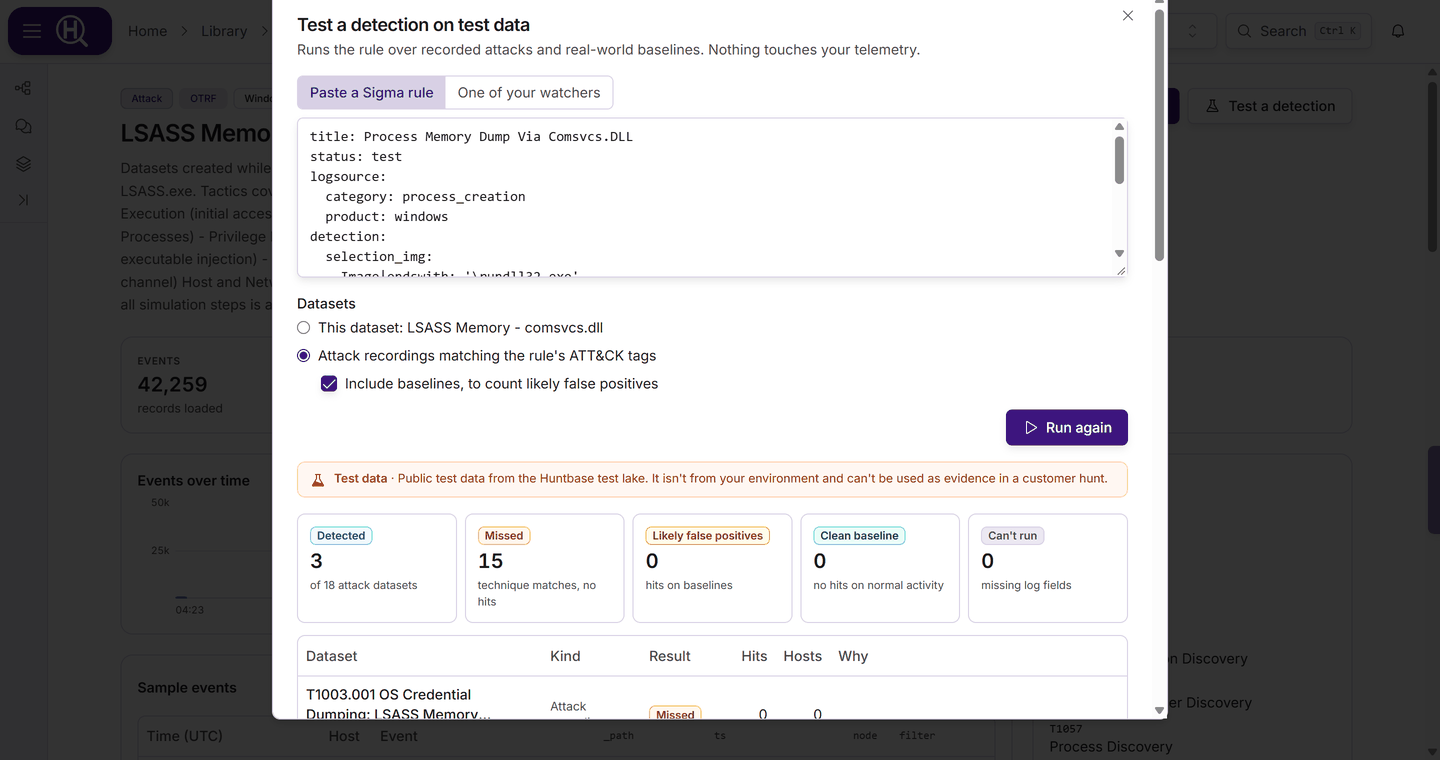Switch to One of your watchers tab
The height and width of the screenshot is (760, 1440).
[529, 92]
